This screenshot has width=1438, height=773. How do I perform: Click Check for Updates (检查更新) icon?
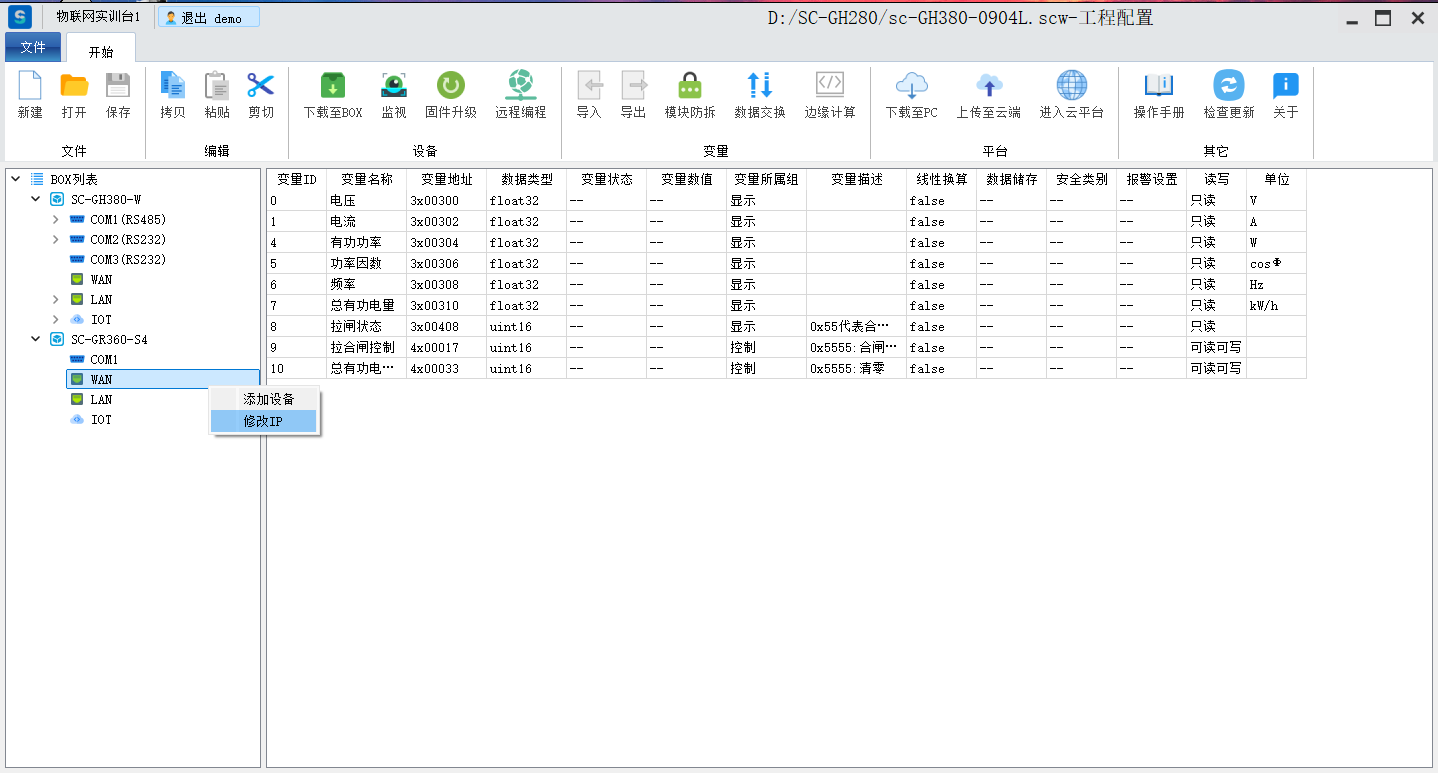coord(1228,87)
